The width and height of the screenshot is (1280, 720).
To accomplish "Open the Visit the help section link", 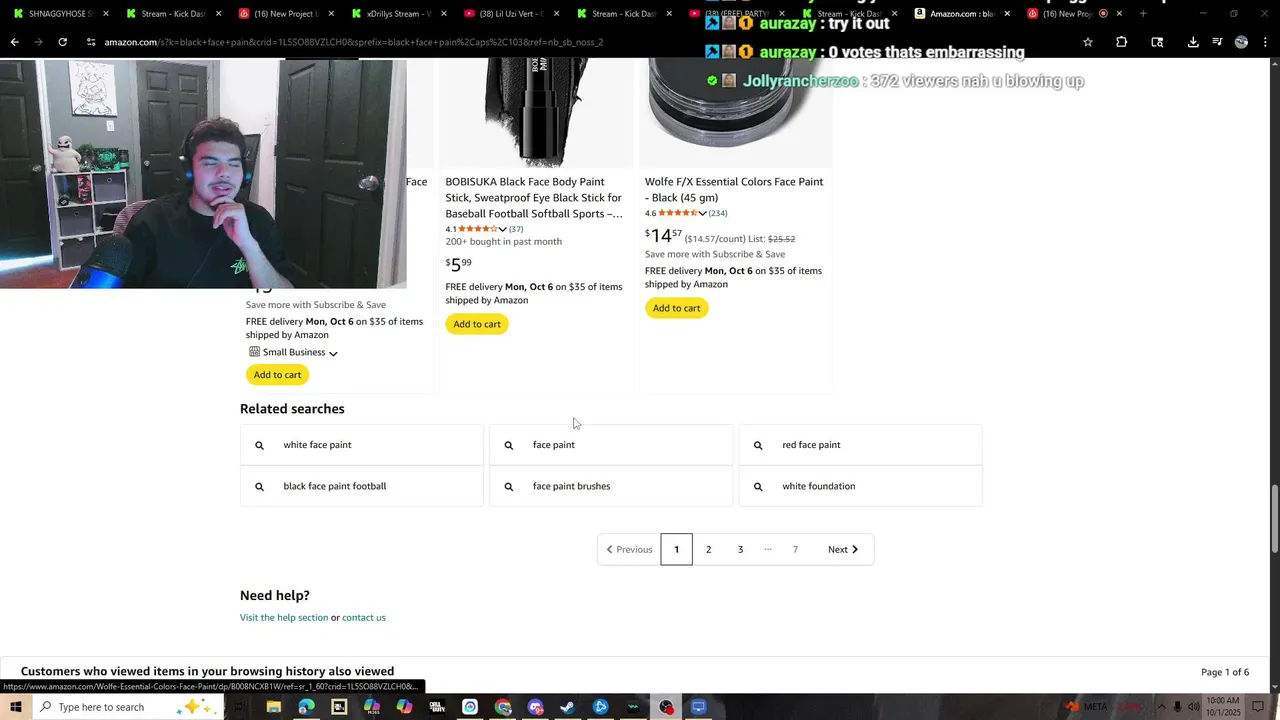I will point(284,617).
